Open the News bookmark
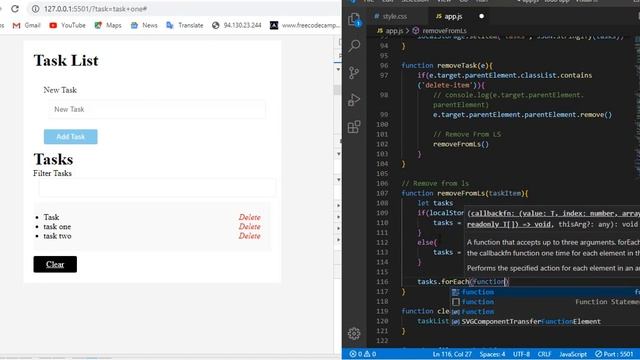 click(144, 25)
